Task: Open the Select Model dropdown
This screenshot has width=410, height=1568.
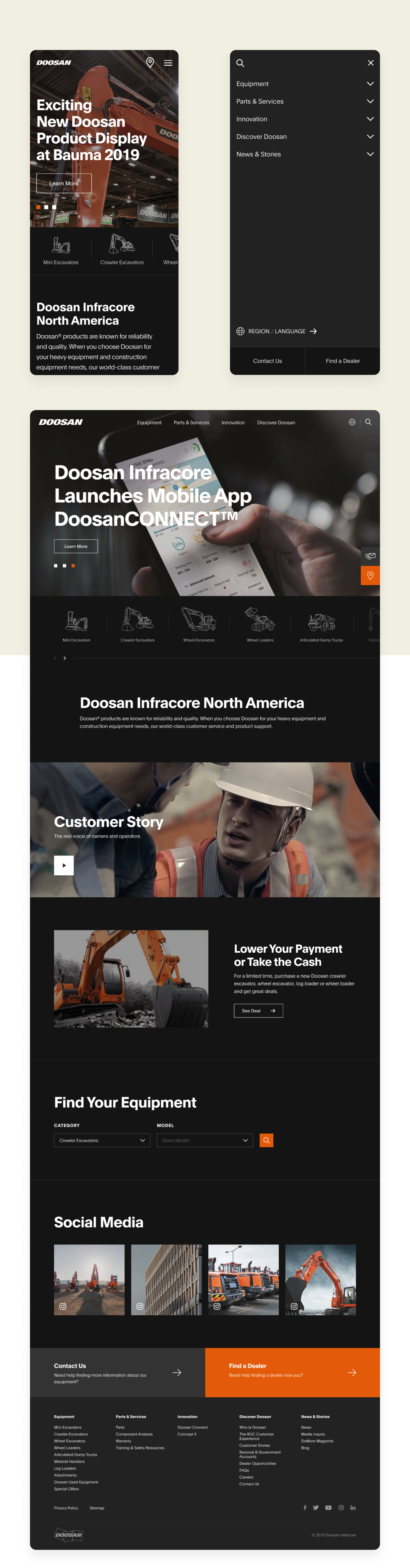Action: tap(204, 1140)
